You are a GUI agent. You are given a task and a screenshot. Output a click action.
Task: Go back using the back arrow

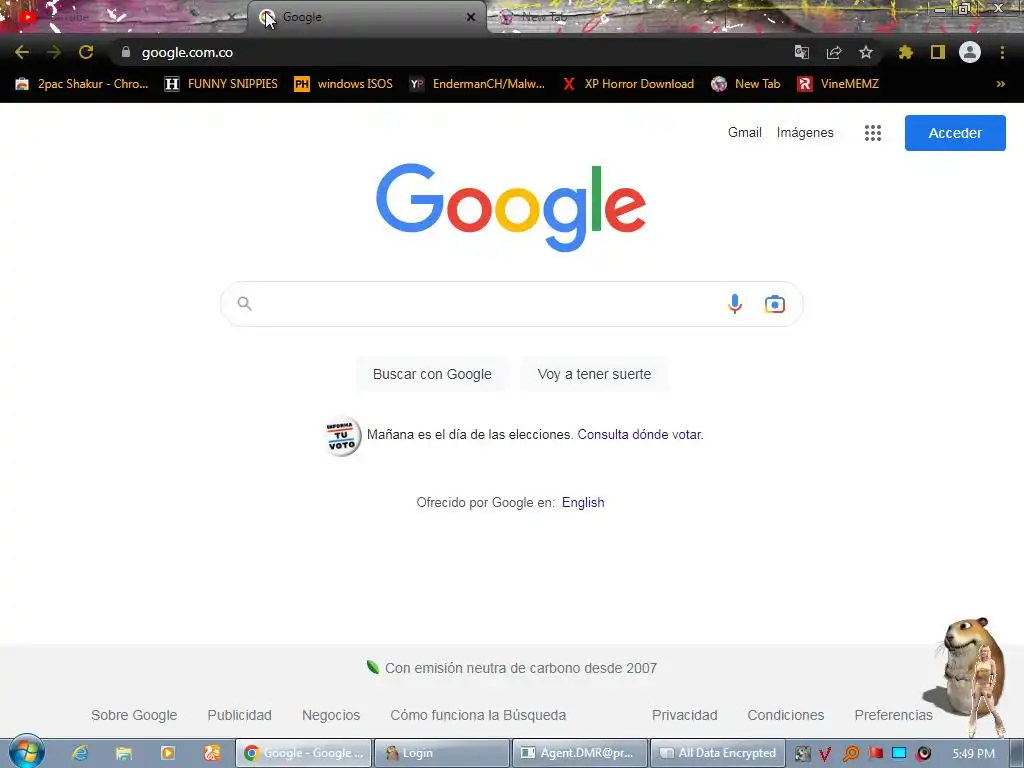click(x=22, y=52)
